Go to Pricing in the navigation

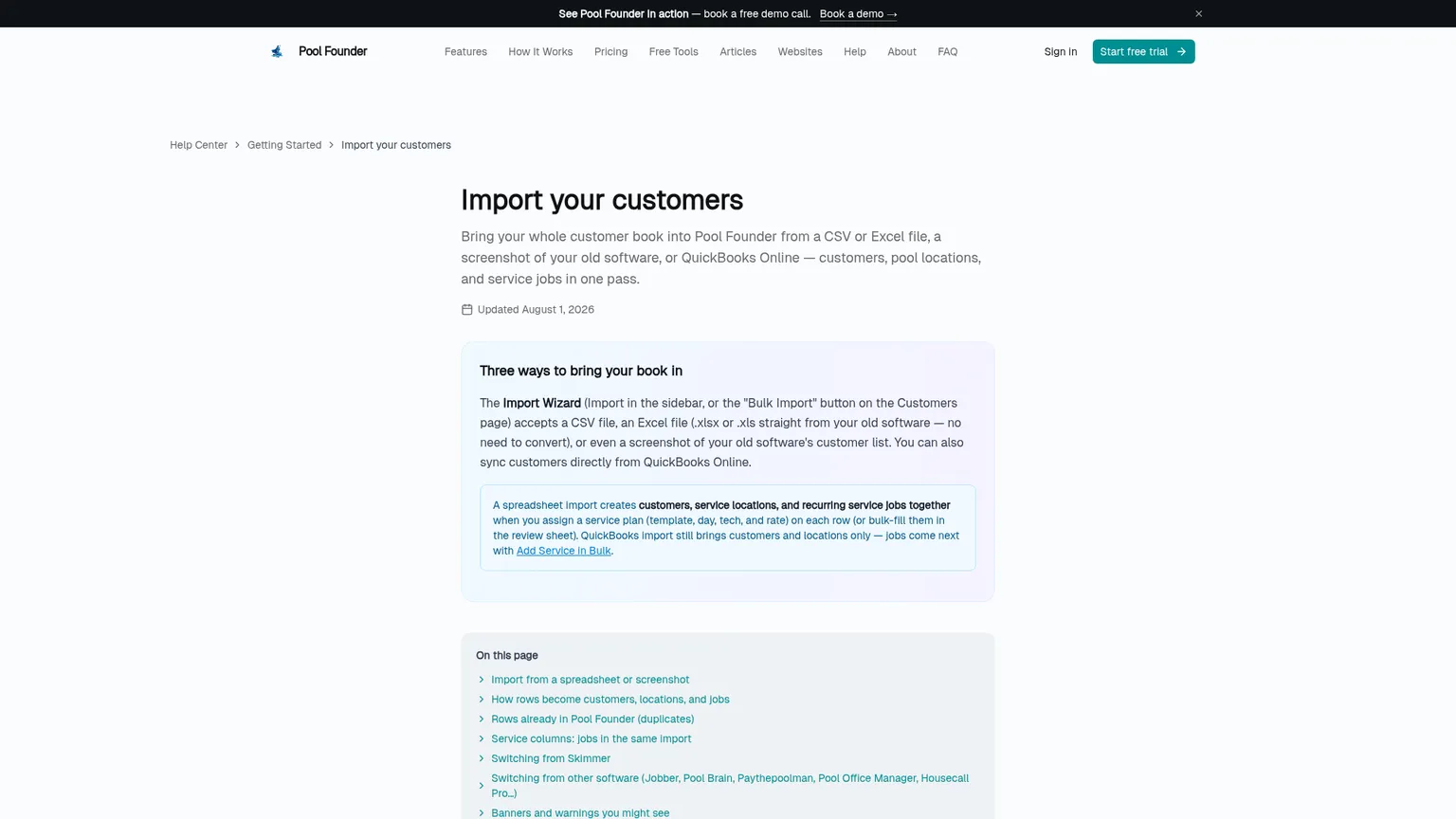point(610,52)
